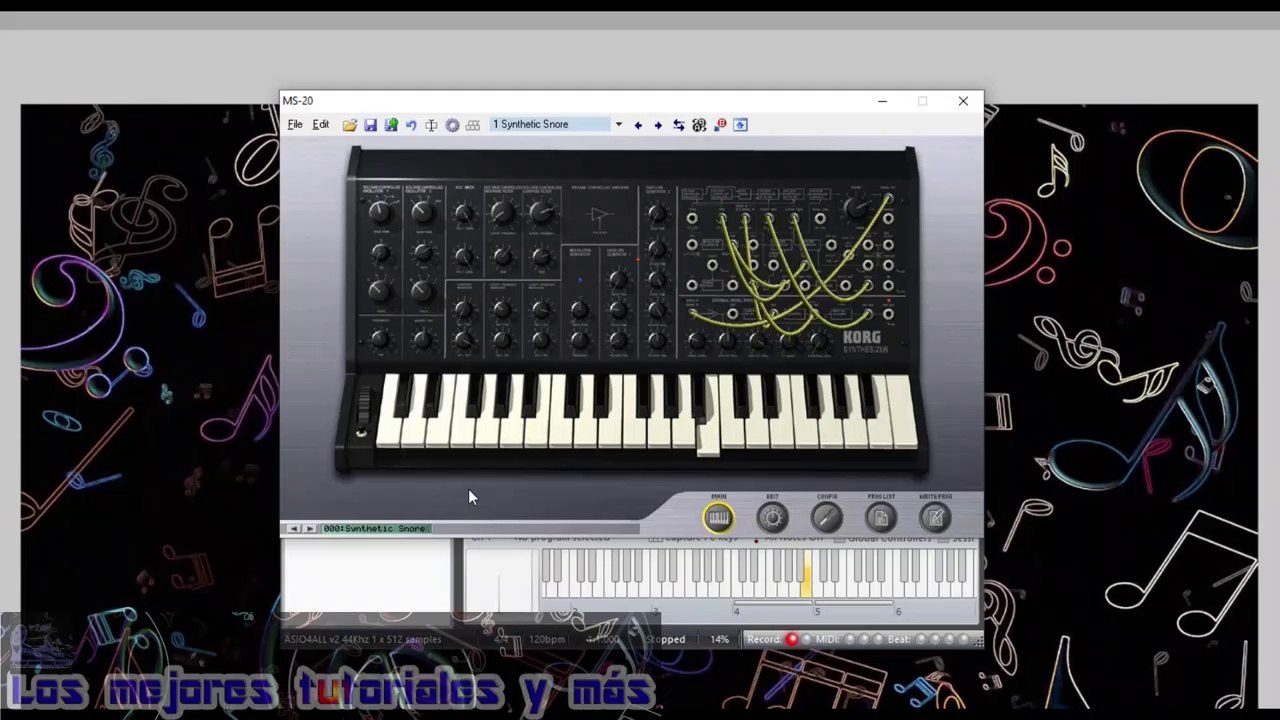Click the blue undo arrow icon
Image resolution: width=1280 pixels, height=720 pixels.
pos(411,125)
